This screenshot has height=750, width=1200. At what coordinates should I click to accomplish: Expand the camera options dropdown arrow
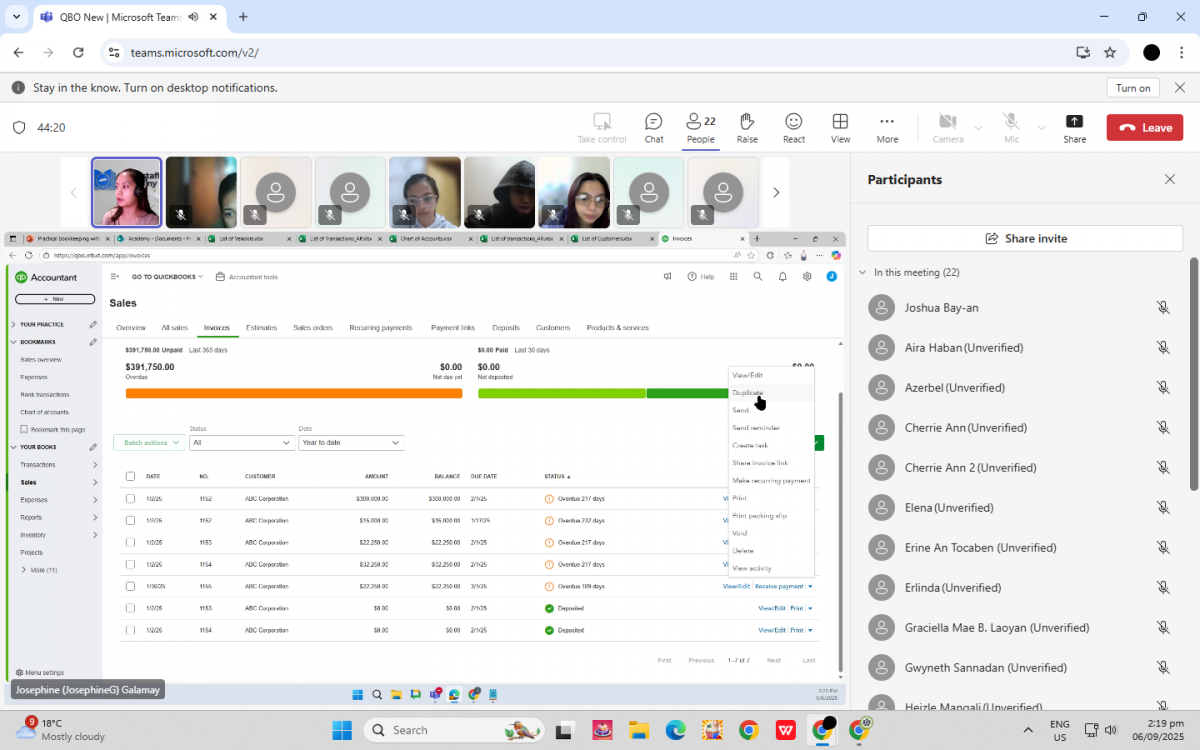(x=978, y=128)
